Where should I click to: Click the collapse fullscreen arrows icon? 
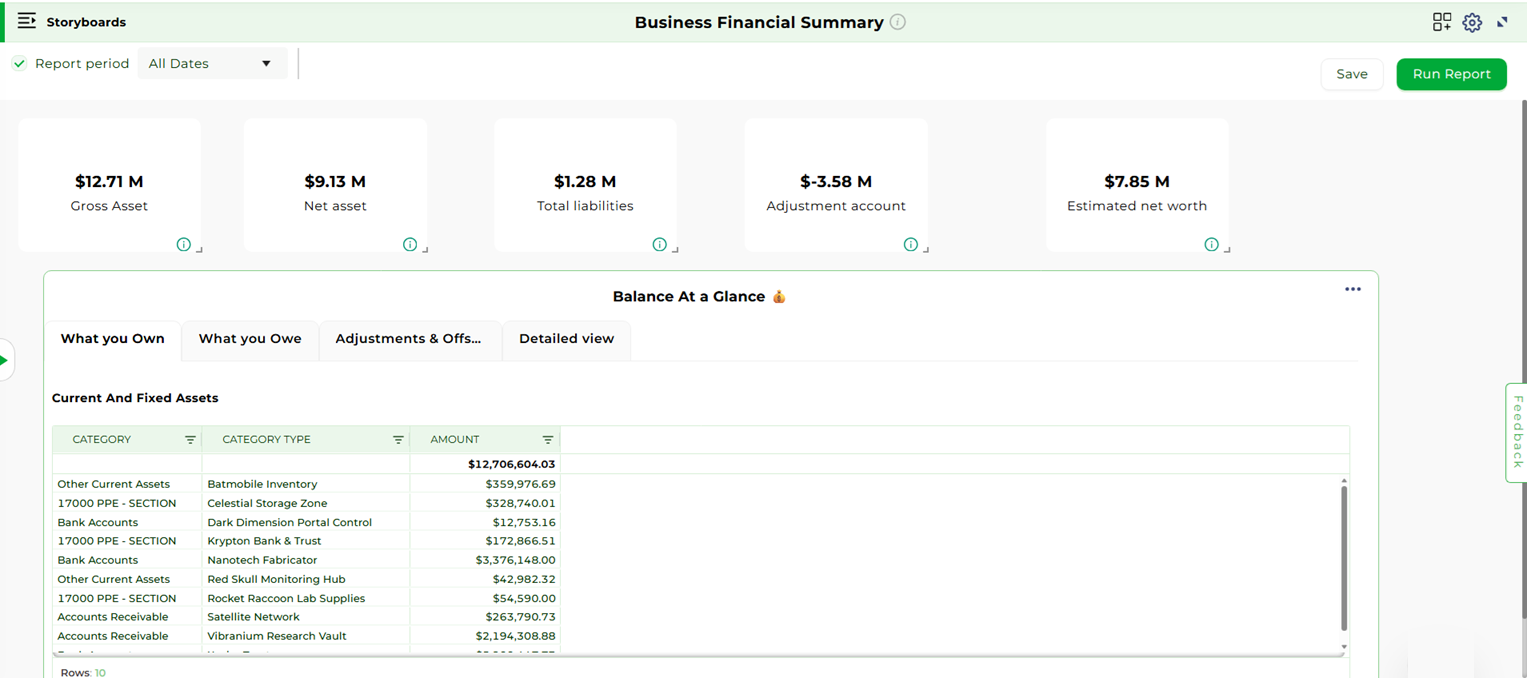[x=1503, y=22]
